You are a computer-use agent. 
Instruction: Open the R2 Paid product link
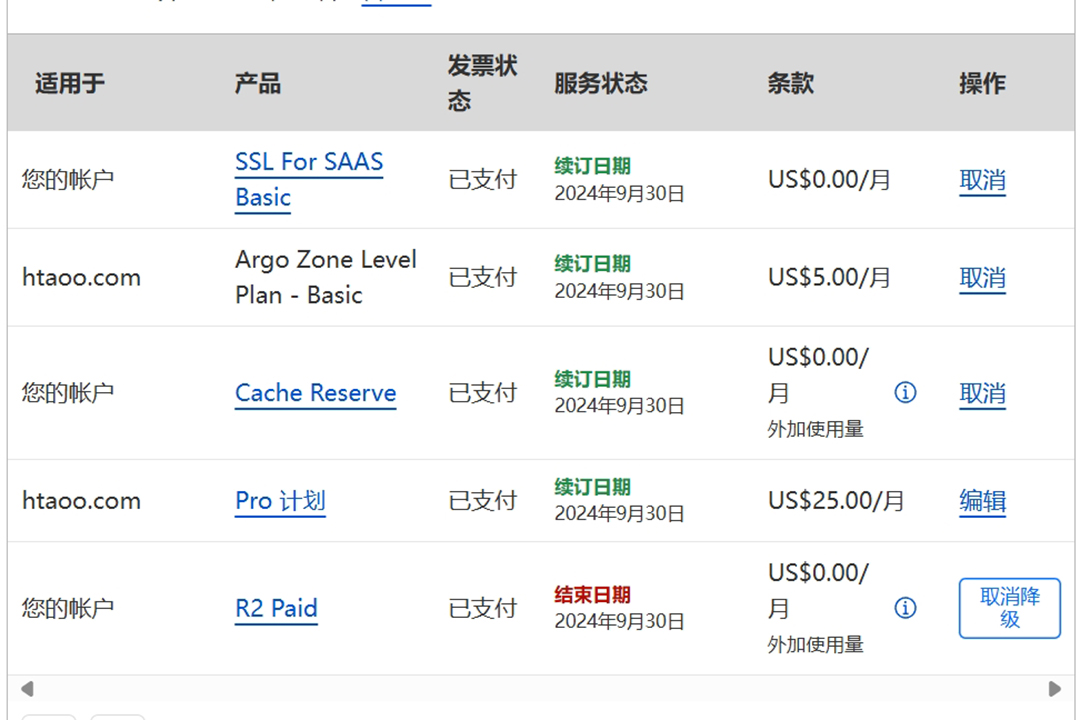276,608
